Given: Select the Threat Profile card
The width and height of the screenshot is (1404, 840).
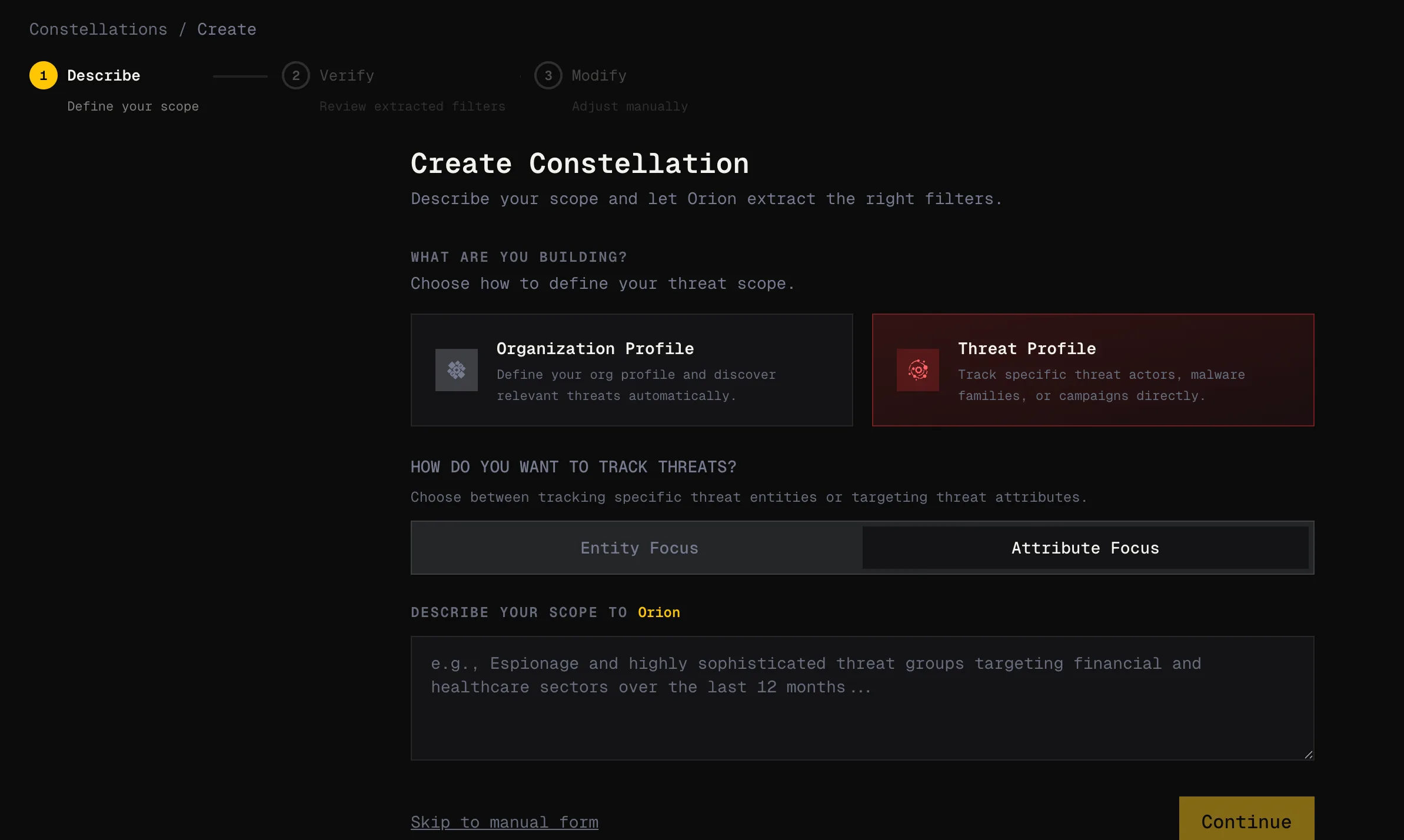Looking at the screenshot, I should [1093, 370].
